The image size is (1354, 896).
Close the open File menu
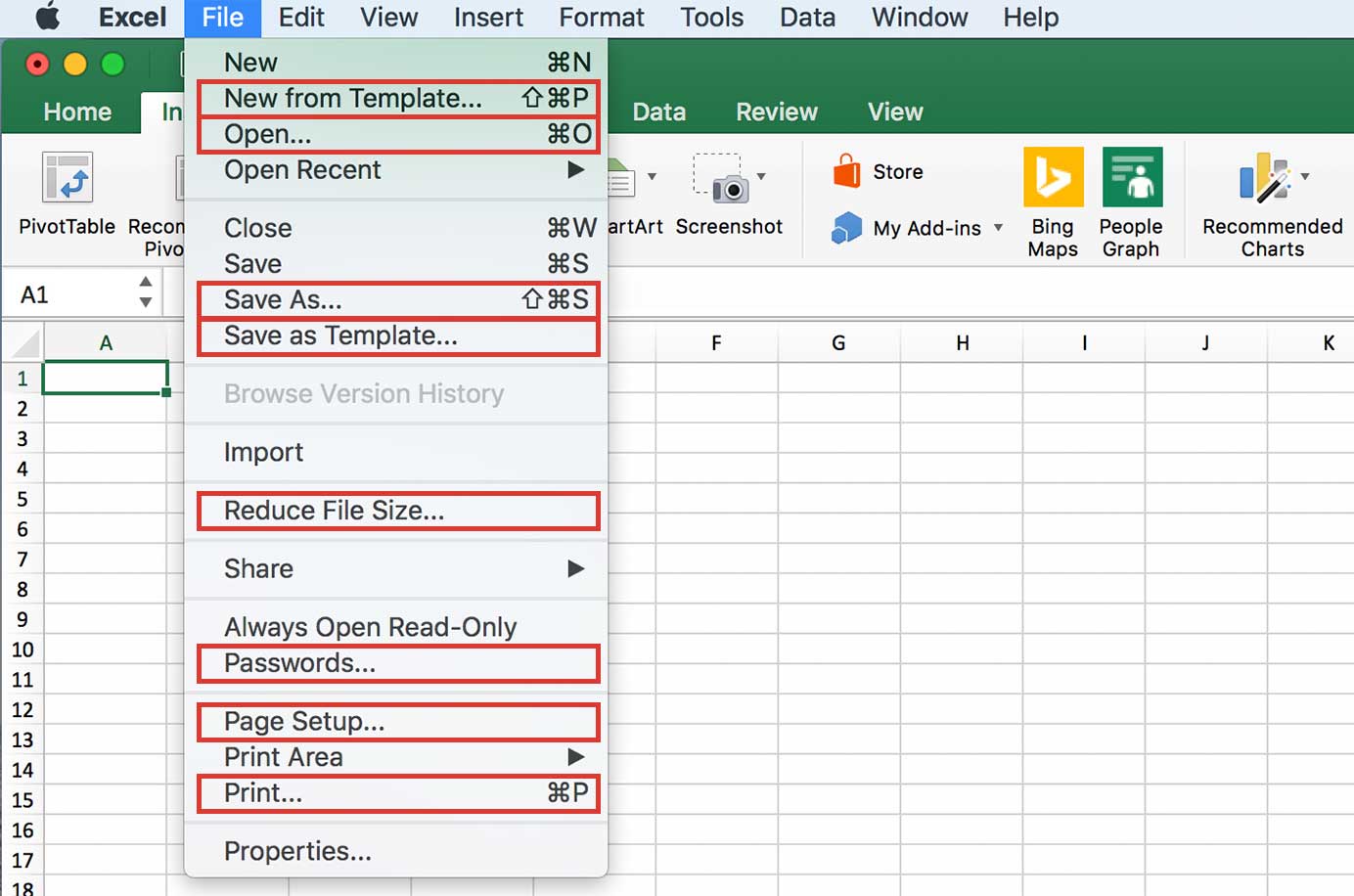222,18
